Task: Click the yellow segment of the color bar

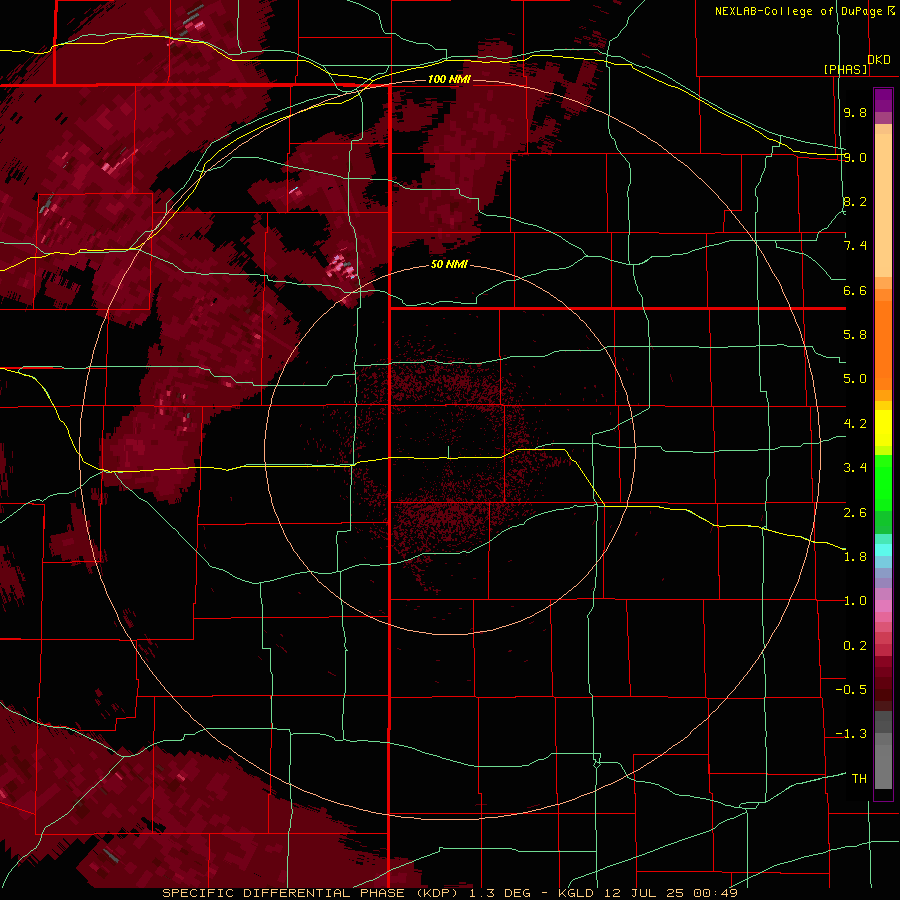Action: [883, 428]
